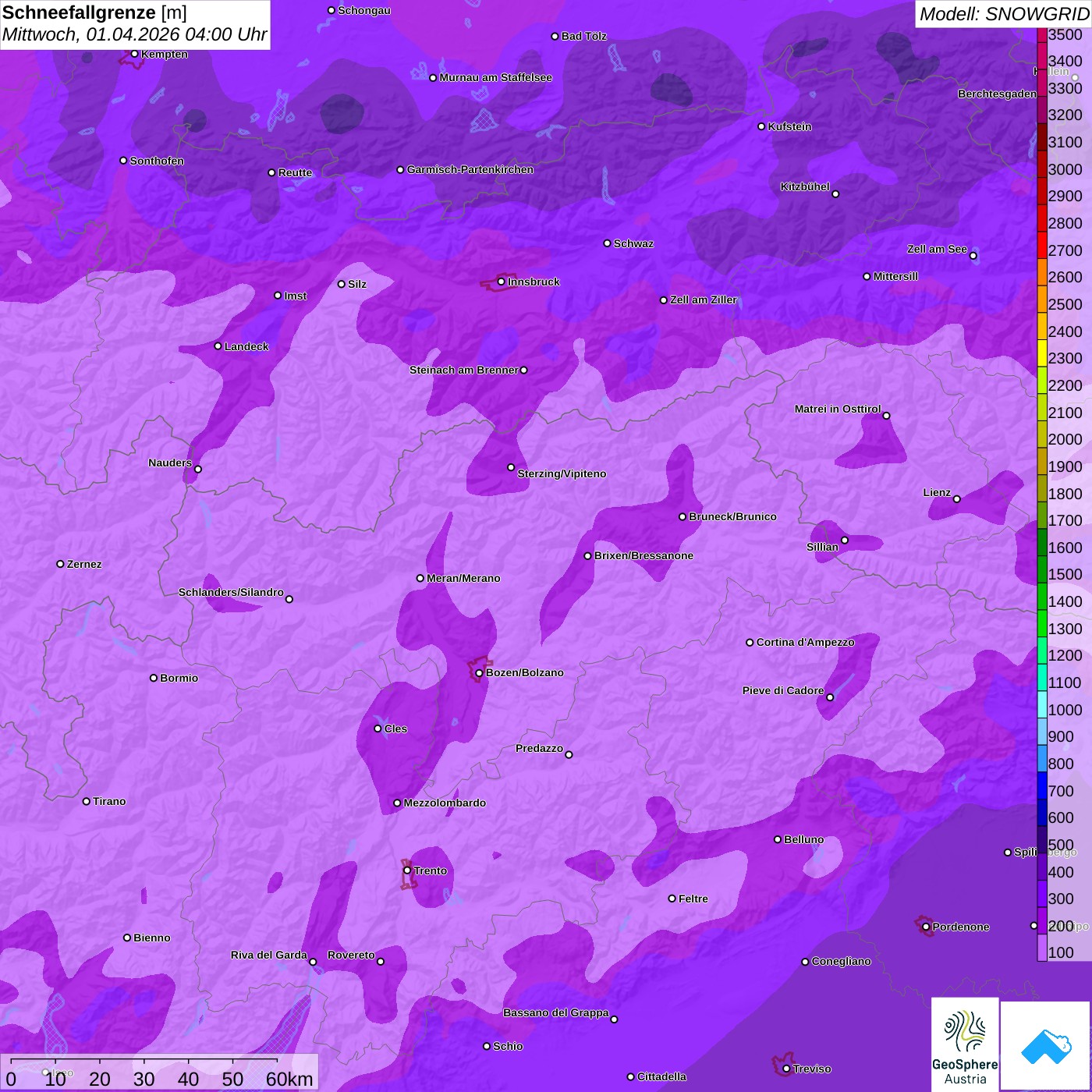The image size is (1092, 1092).
Task: Click the date 'Mittwoch, 01.04.2026 04:00 Uhr'
Action: coord(135,35)
